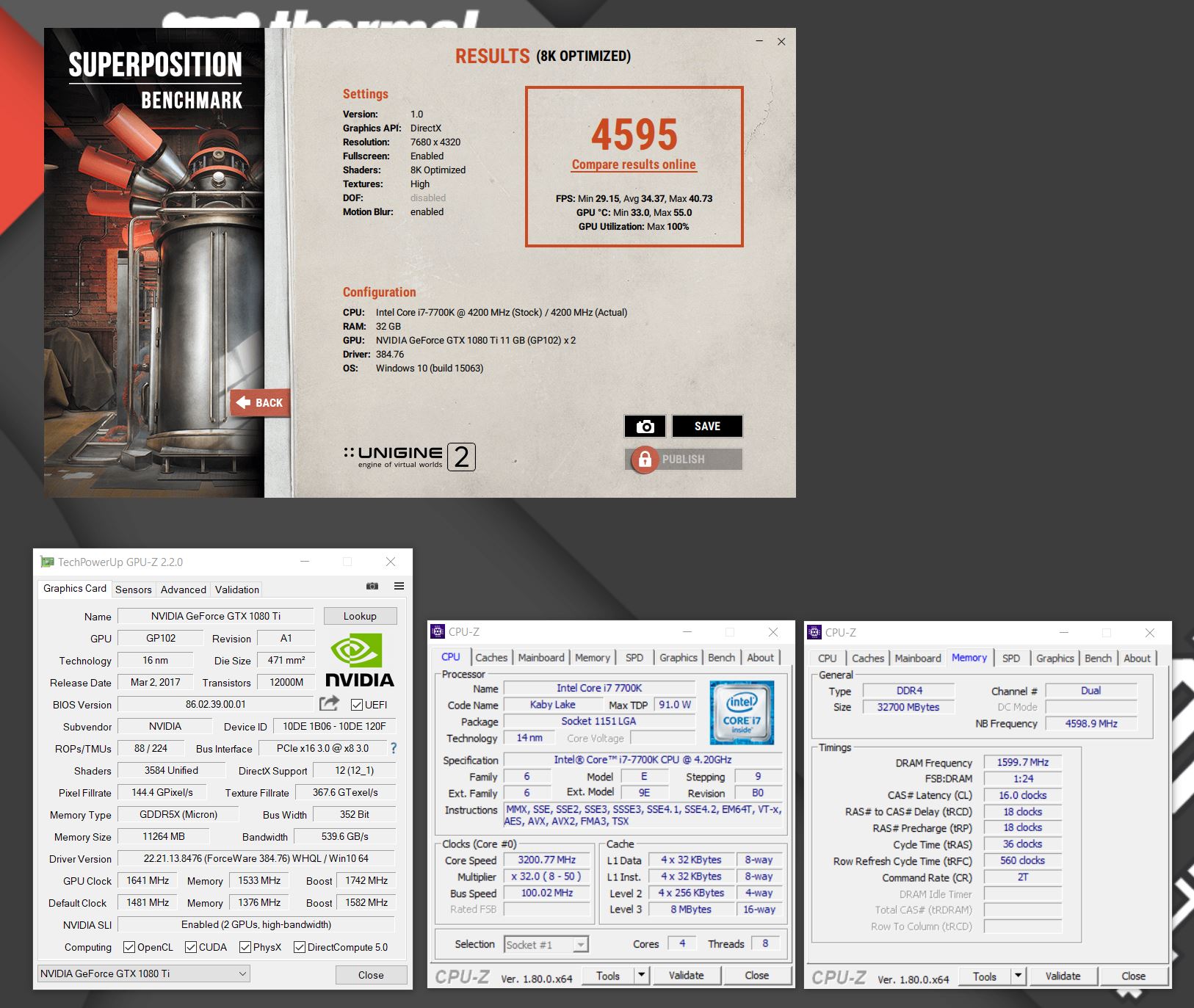Click the SAVE button
This screenshot has height=1008, width=1194.
pos(707,426)
